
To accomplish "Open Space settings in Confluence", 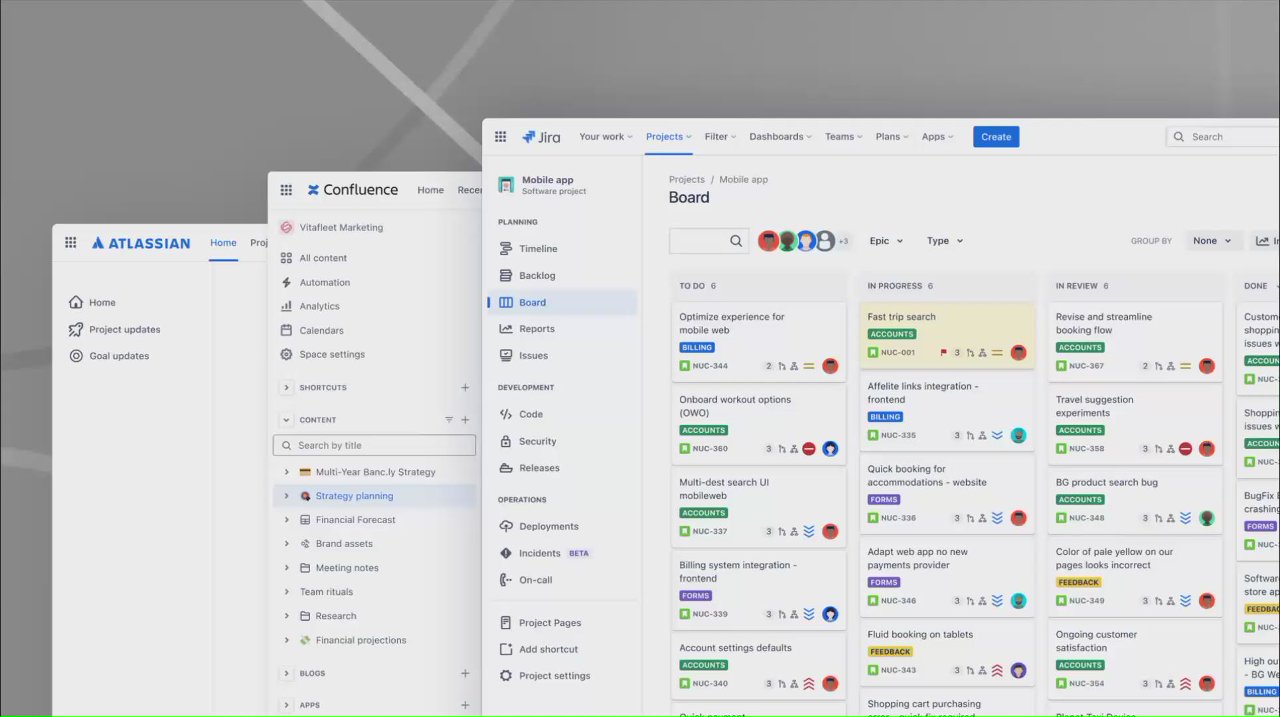I will [x=332, y=355].
